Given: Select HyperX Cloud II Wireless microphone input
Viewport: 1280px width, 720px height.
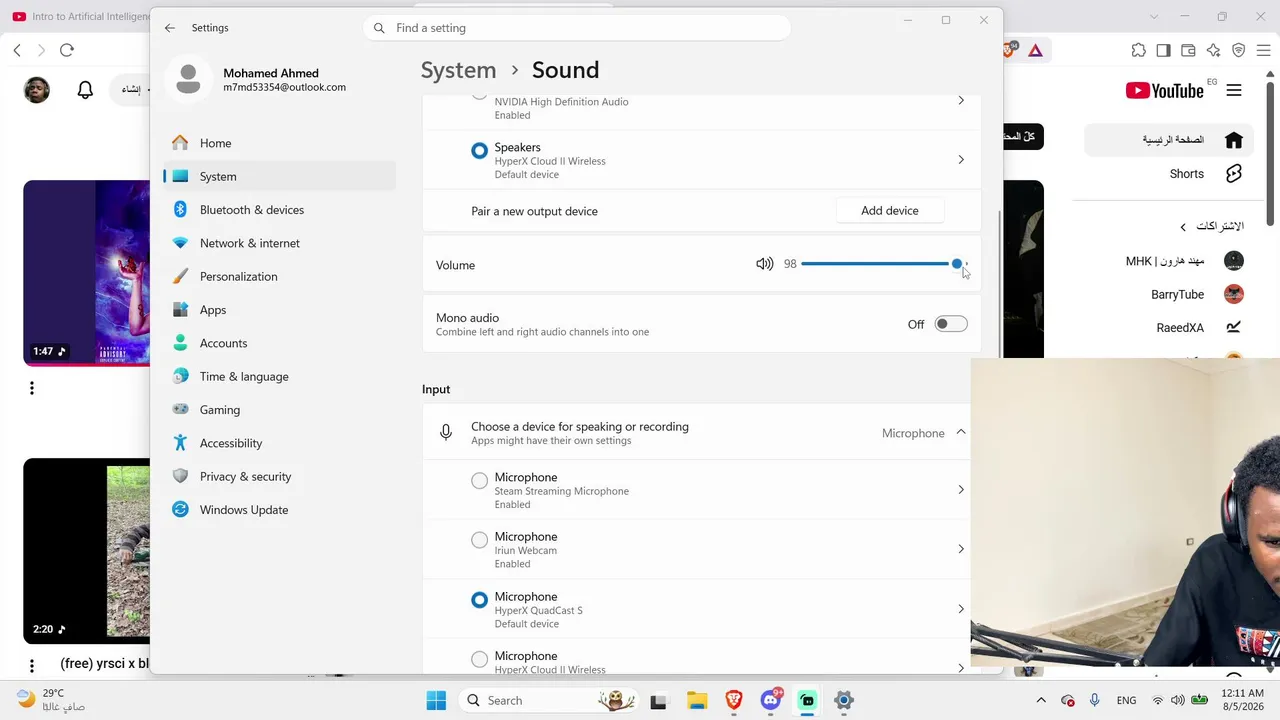Looking at the screenshot, I should [x=479, y=659].
